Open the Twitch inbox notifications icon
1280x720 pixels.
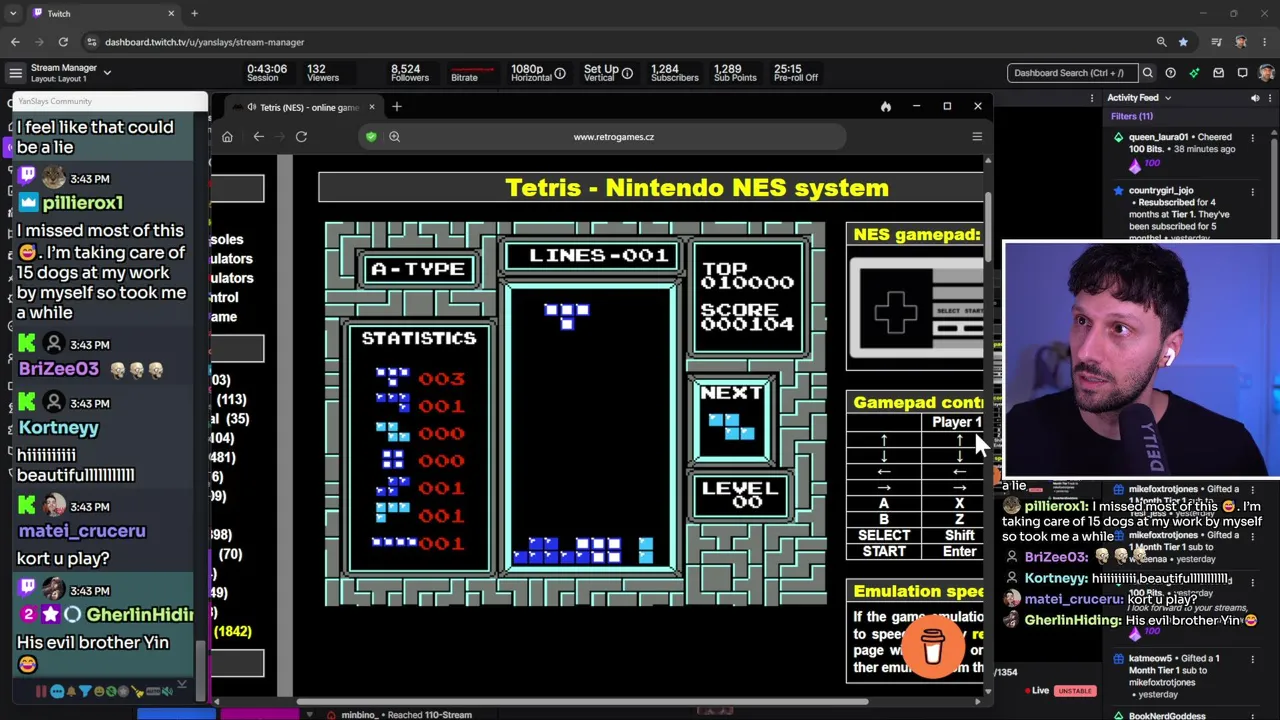(x=1218, y=73)
